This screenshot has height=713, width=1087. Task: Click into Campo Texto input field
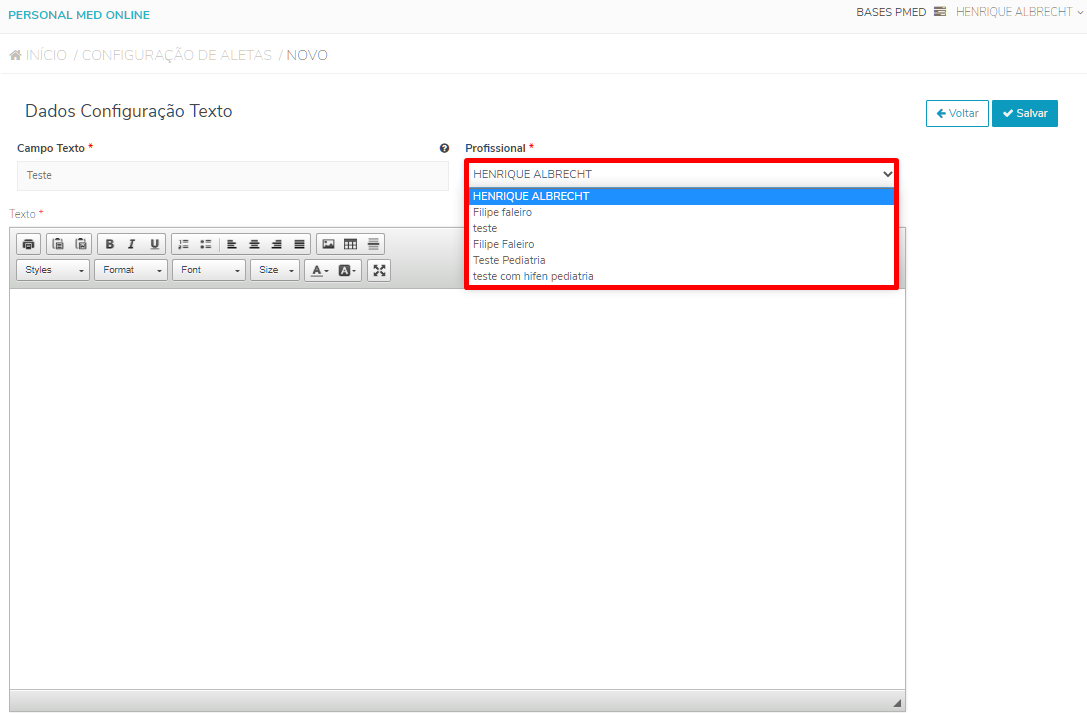pos(232,176)
